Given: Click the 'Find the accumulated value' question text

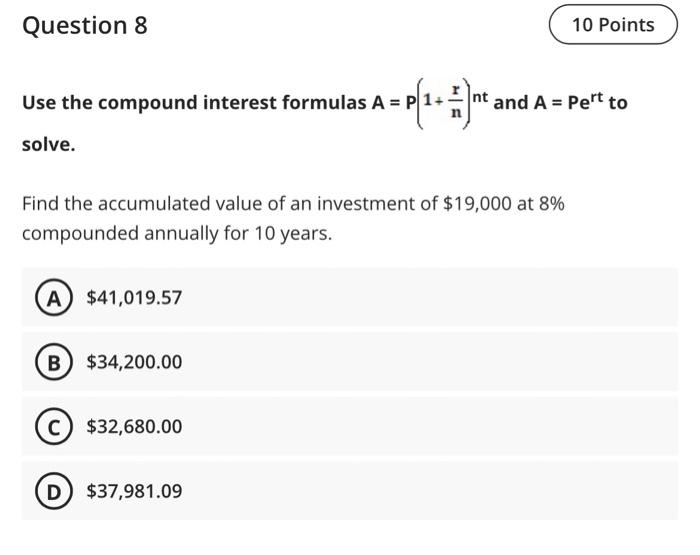Looking at the screenshot, I should (x=293, y=204).
